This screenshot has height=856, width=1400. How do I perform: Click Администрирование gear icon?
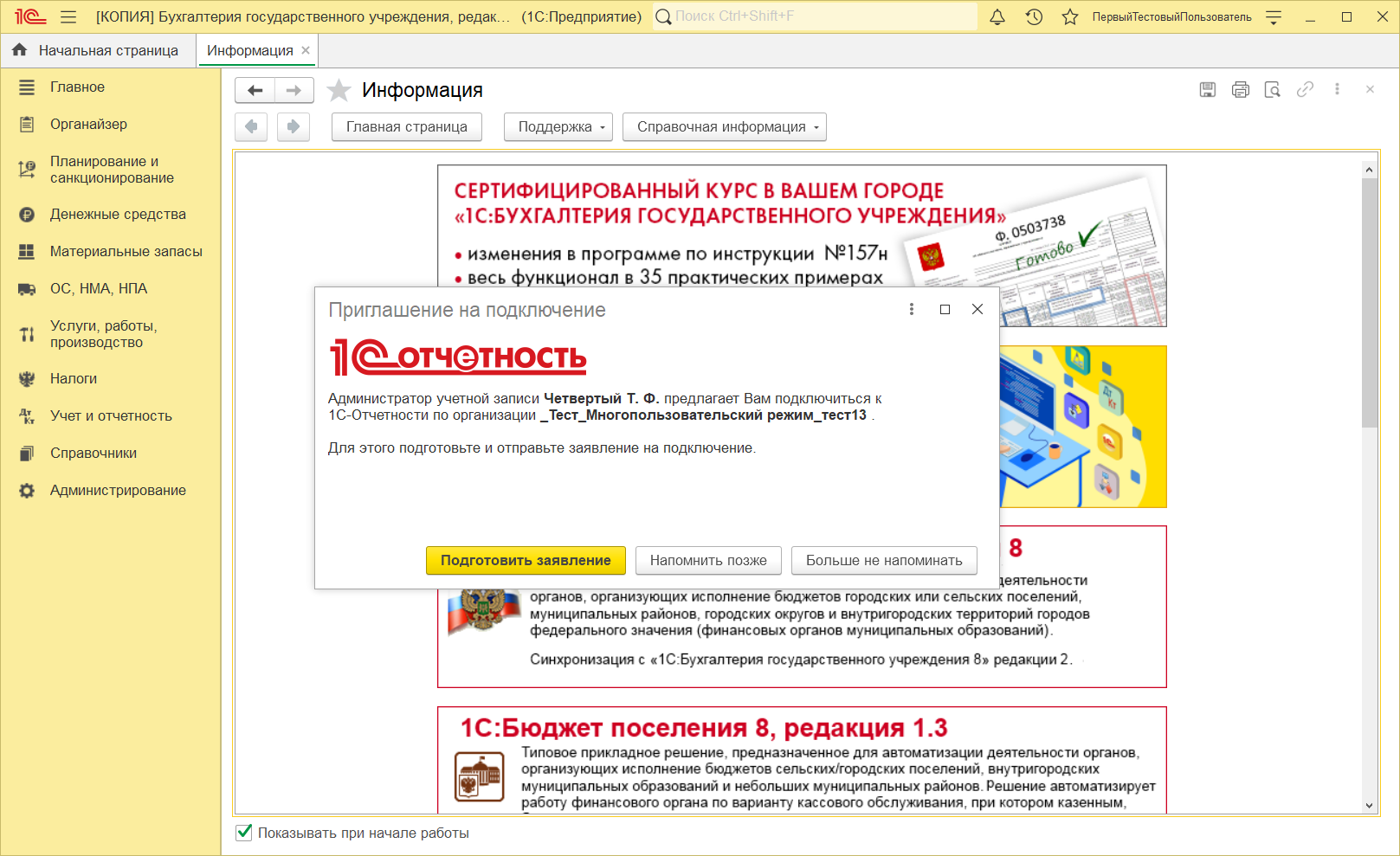pos(27,491)
